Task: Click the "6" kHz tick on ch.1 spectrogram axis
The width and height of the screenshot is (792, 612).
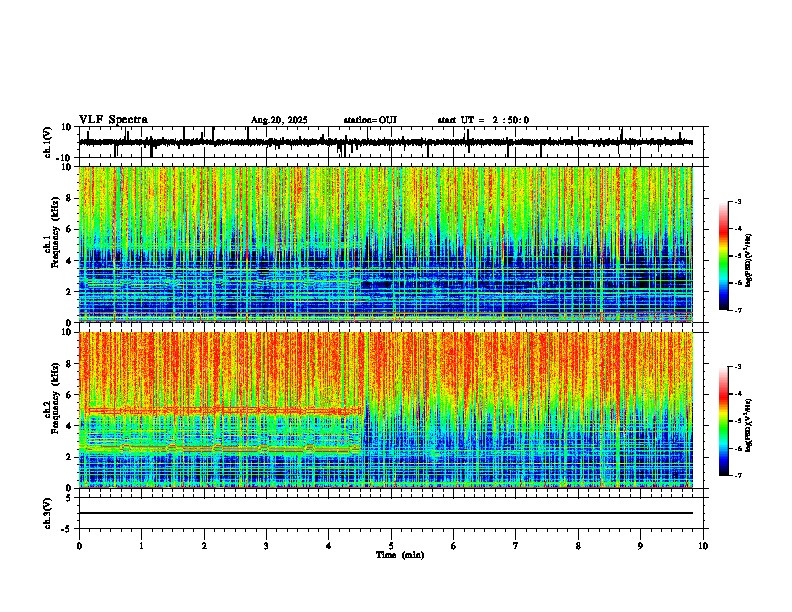Action: point(70,229)
